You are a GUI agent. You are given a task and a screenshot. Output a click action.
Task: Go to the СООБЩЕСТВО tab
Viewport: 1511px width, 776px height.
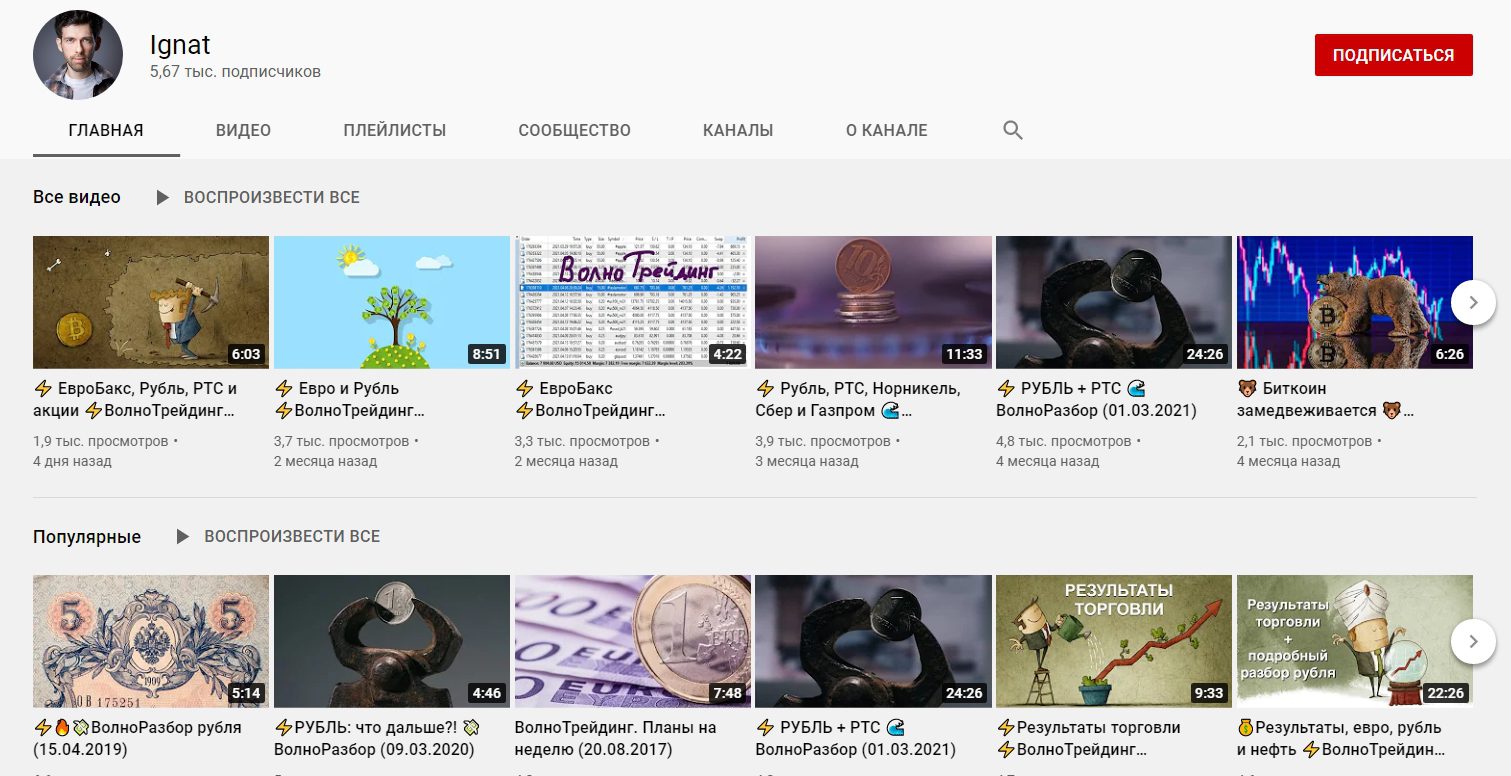pos(574,130)
